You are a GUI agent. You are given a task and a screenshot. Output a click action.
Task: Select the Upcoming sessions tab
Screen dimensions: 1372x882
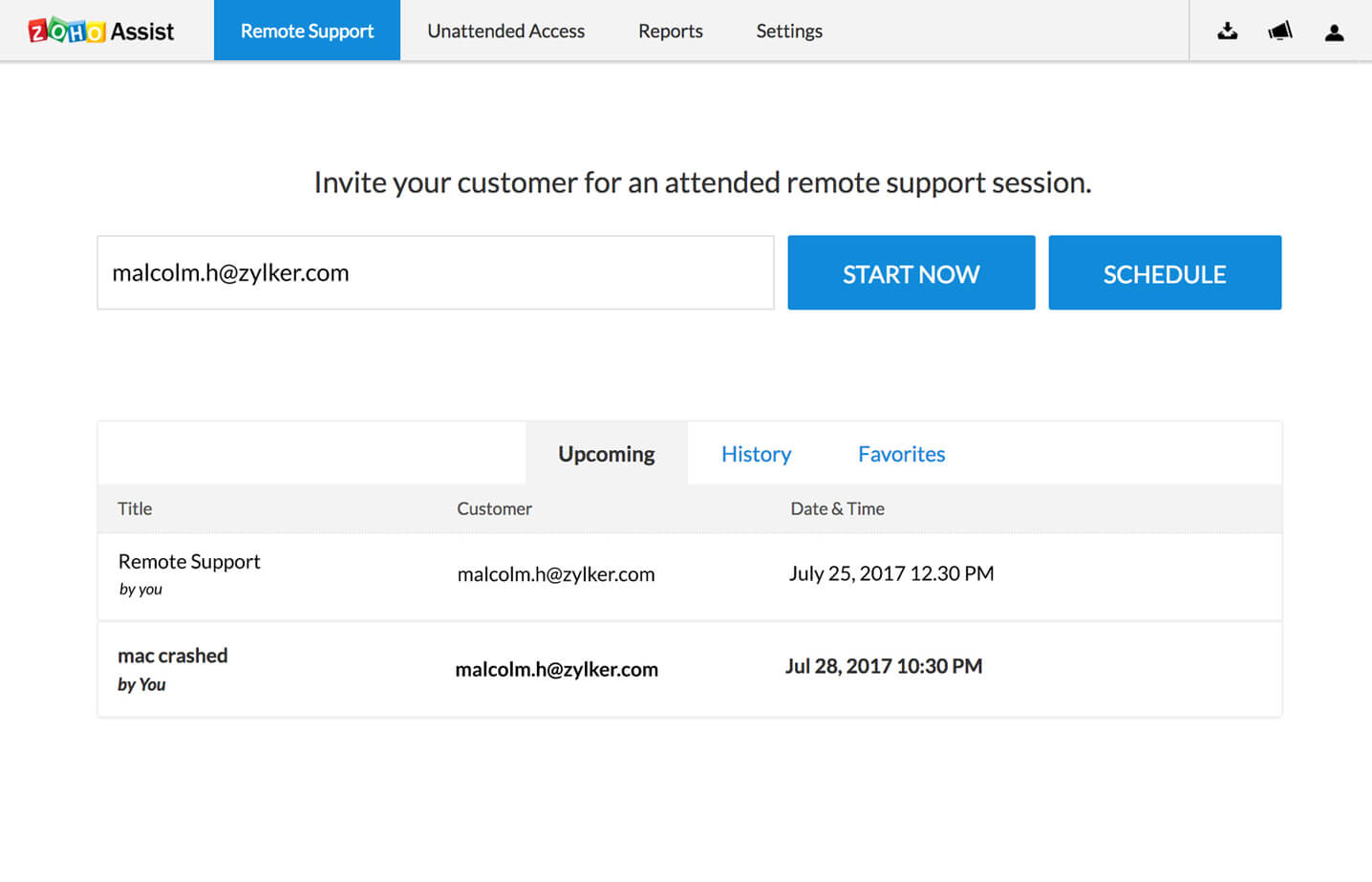pyautogui.click(x=606, y=454)
